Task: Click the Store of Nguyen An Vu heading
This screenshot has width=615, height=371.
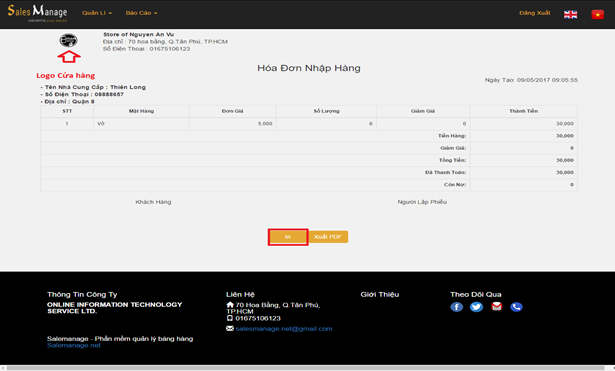Action: 138,35
